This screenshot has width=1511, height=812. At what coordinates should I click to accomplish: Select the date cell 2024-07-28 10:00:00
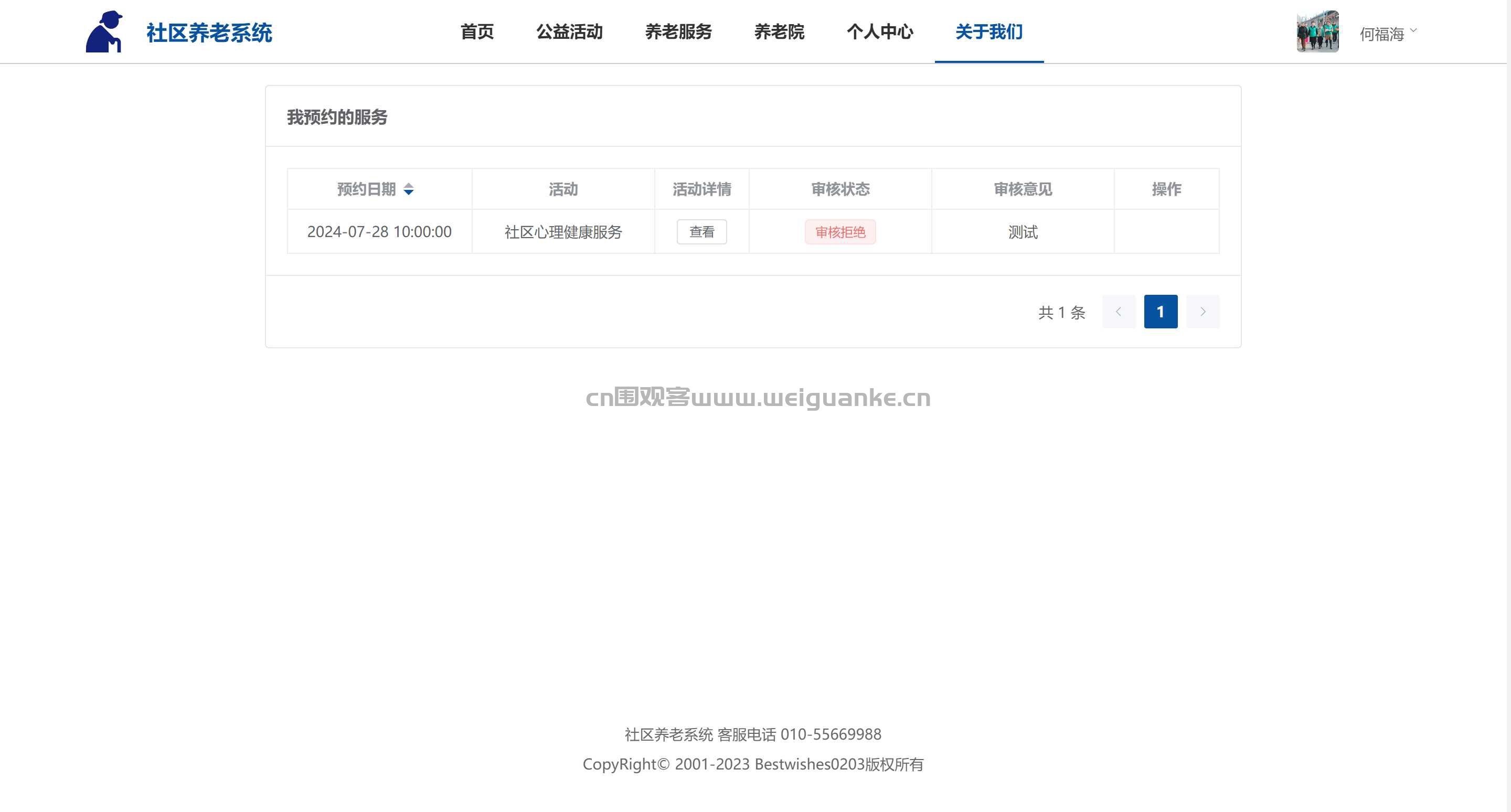379,232
